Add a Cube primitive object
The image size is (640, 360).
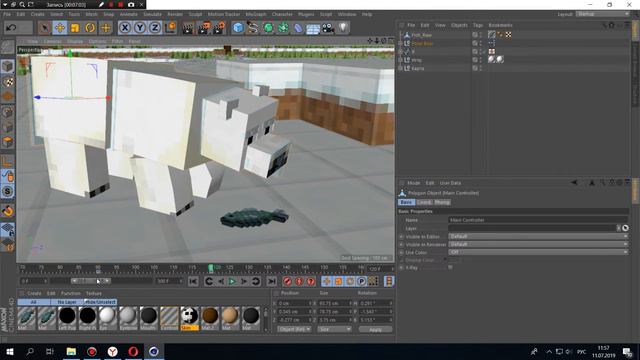(x=238, y=28)
